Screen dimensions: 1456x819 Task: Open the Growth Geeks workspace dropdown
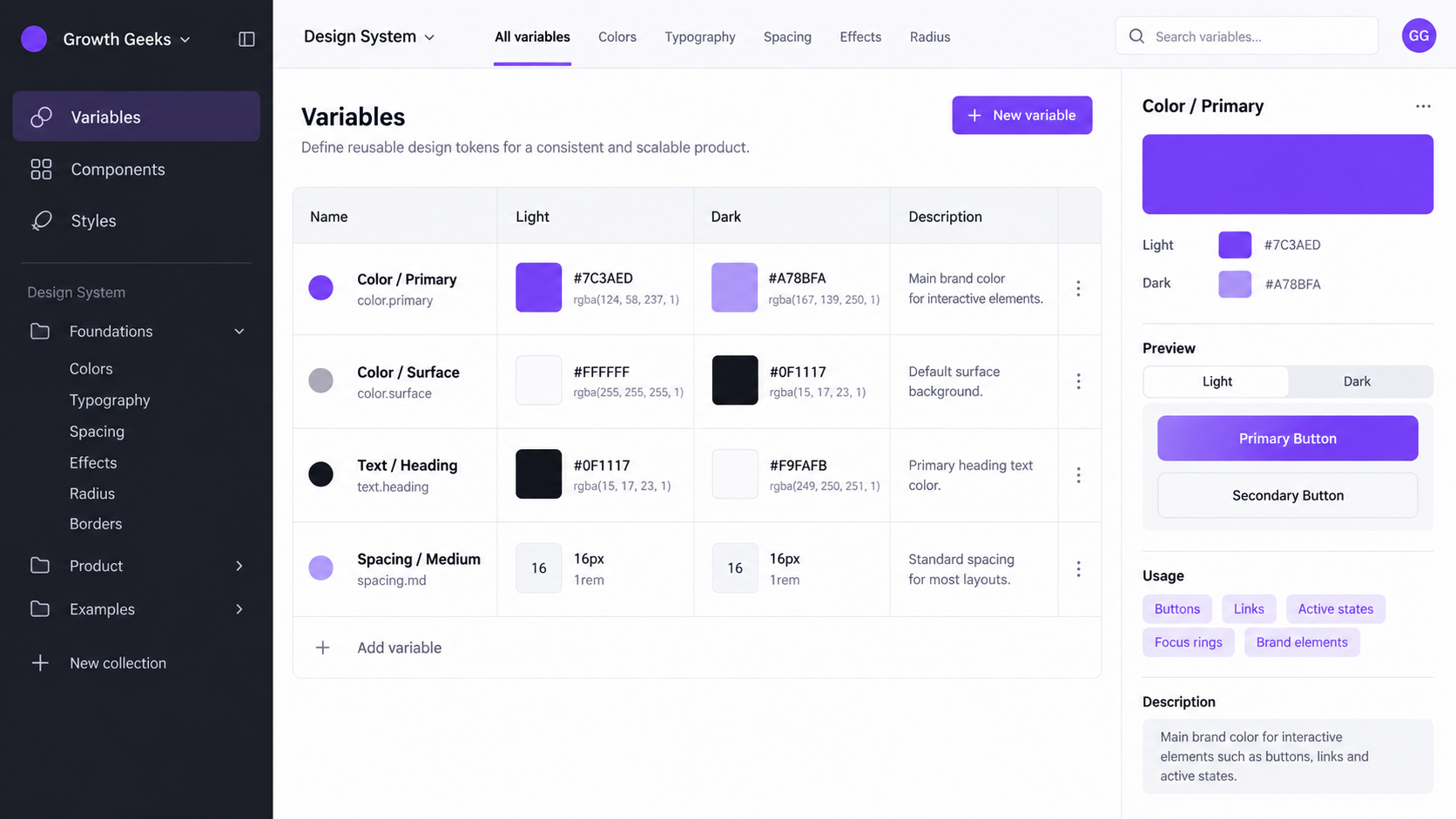[126, 39]
